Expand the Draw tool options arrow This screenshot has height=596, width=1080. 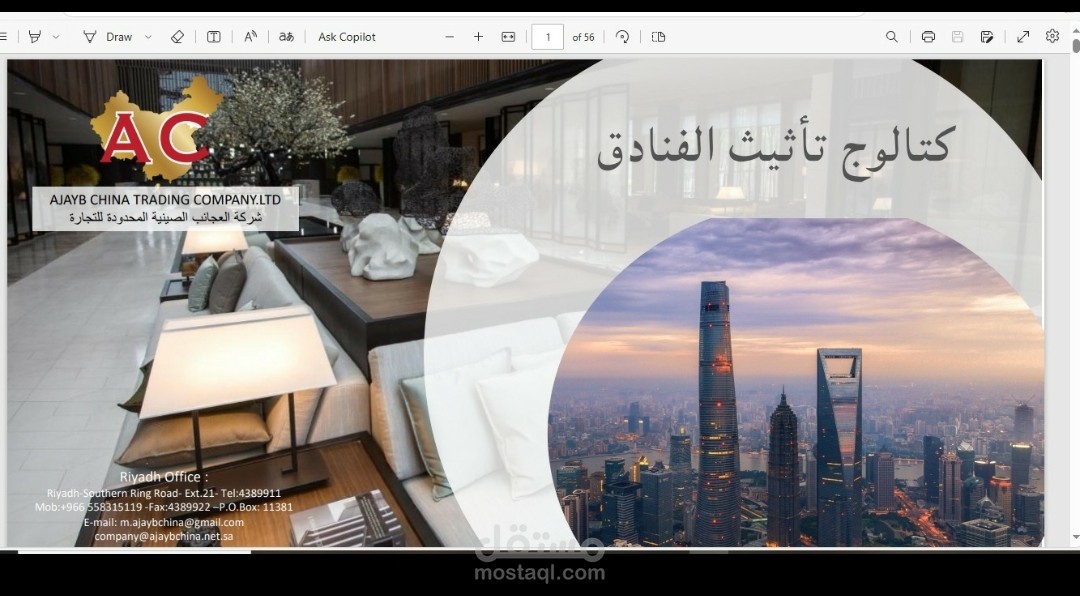click(147, 37)
